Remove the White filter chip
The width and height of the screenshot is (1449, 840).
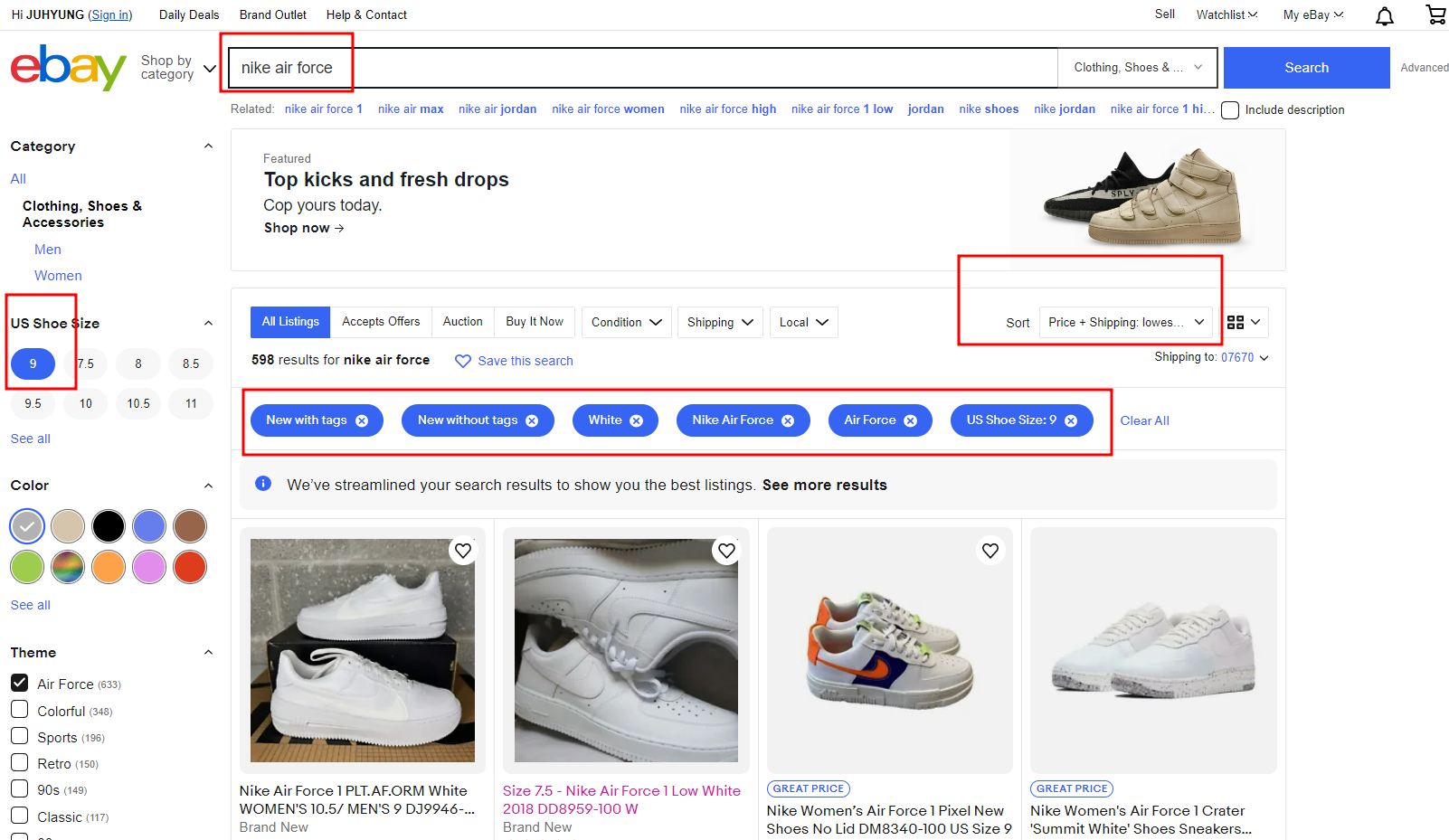pyautogui.click(x=637, y=420)
